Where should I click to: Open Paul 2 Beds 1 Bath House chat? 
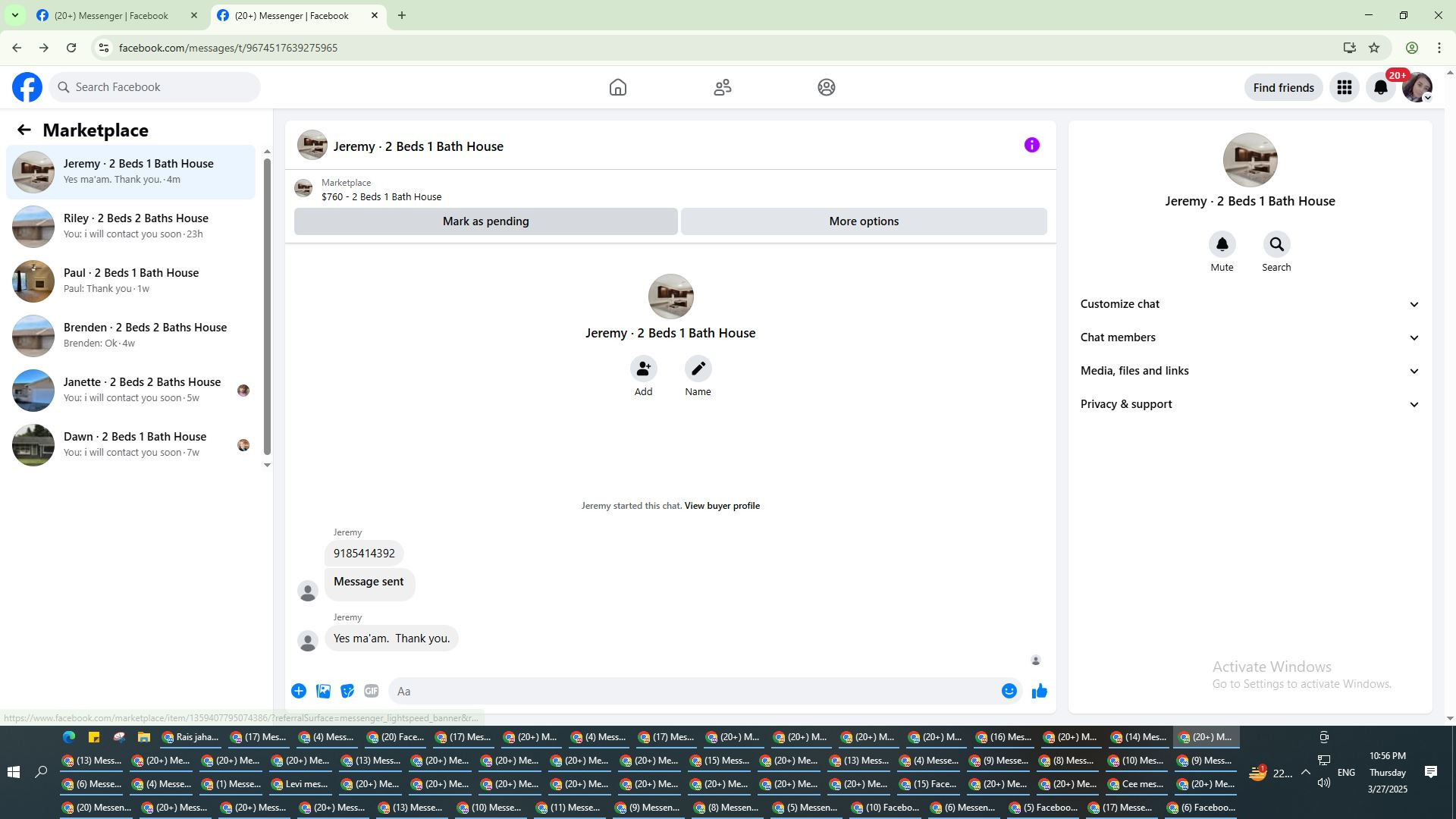tap(130, 281)
